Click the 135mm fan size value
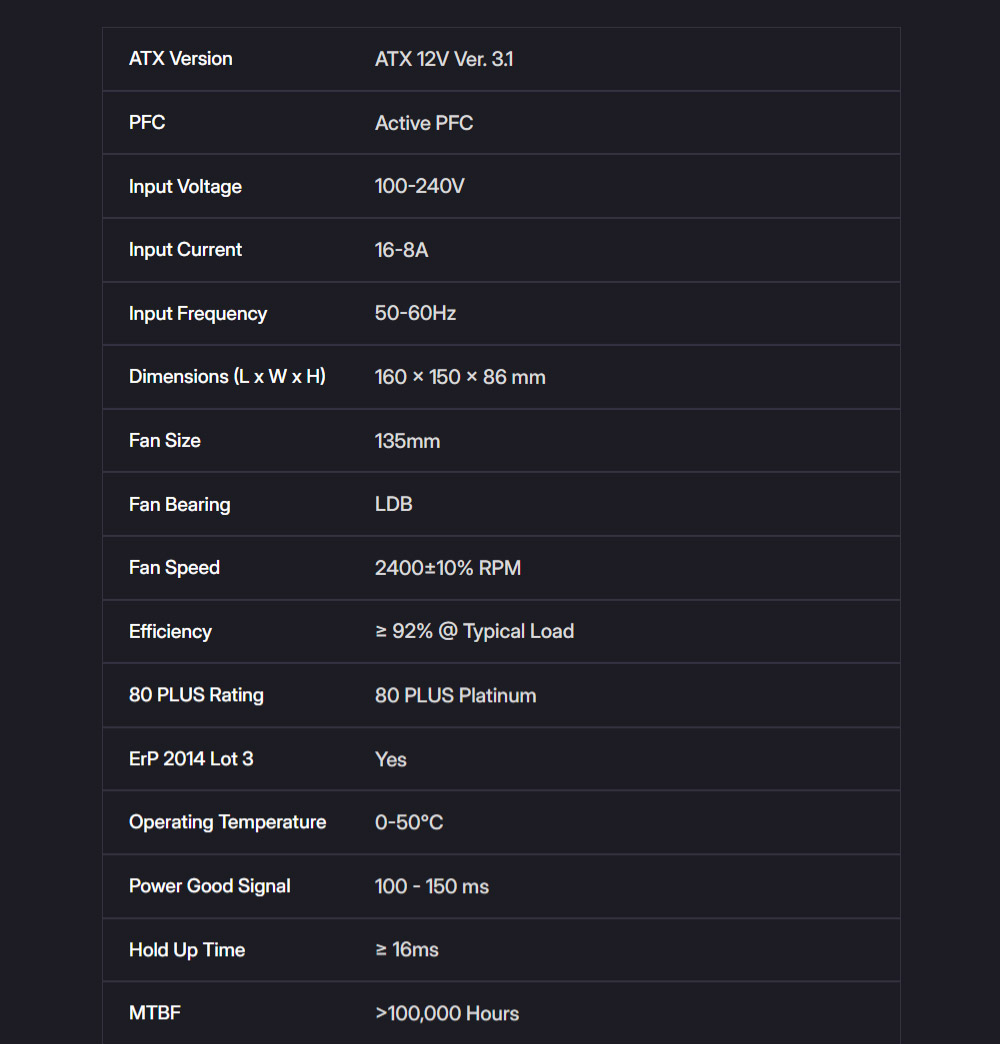 click(407, 441)
